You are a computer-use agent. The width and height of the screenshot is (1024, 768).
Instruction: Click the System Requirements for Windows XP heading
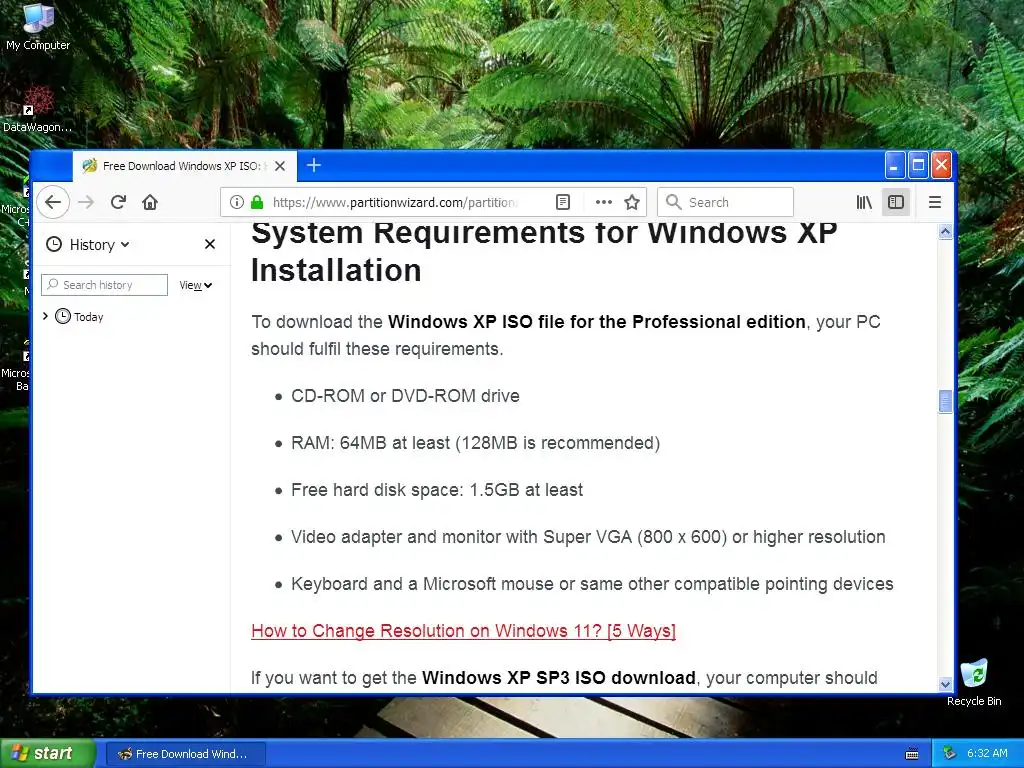pyautogui.click(x=544, y=252)
